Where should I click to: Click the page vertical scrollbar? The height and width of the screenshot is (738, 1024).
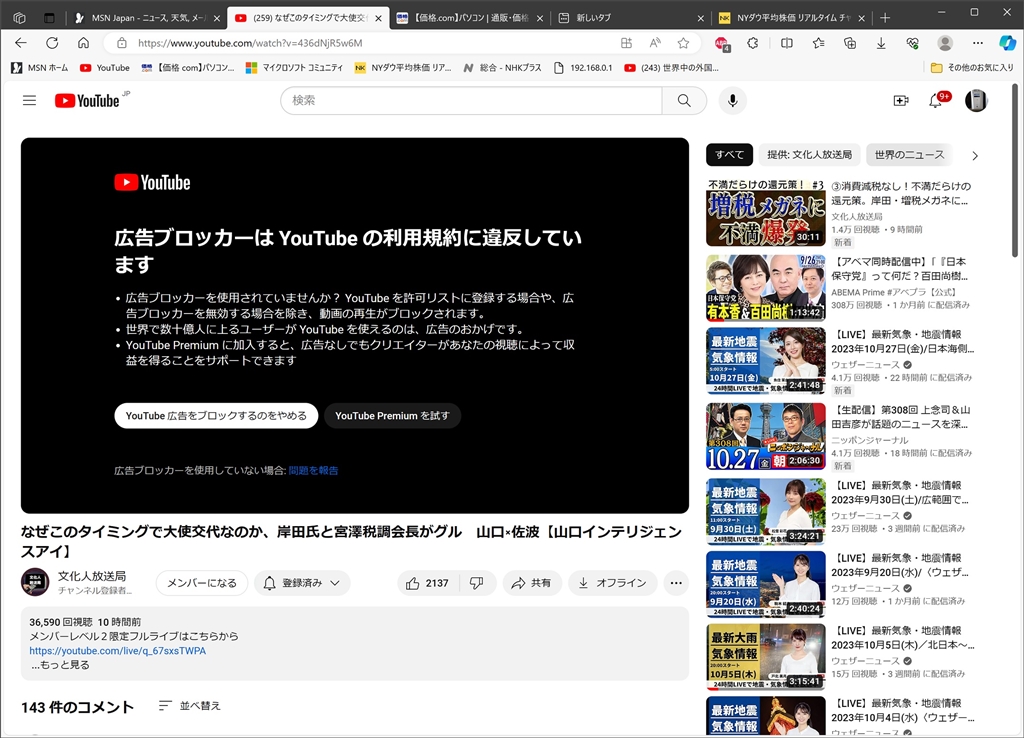(1015, 170)
